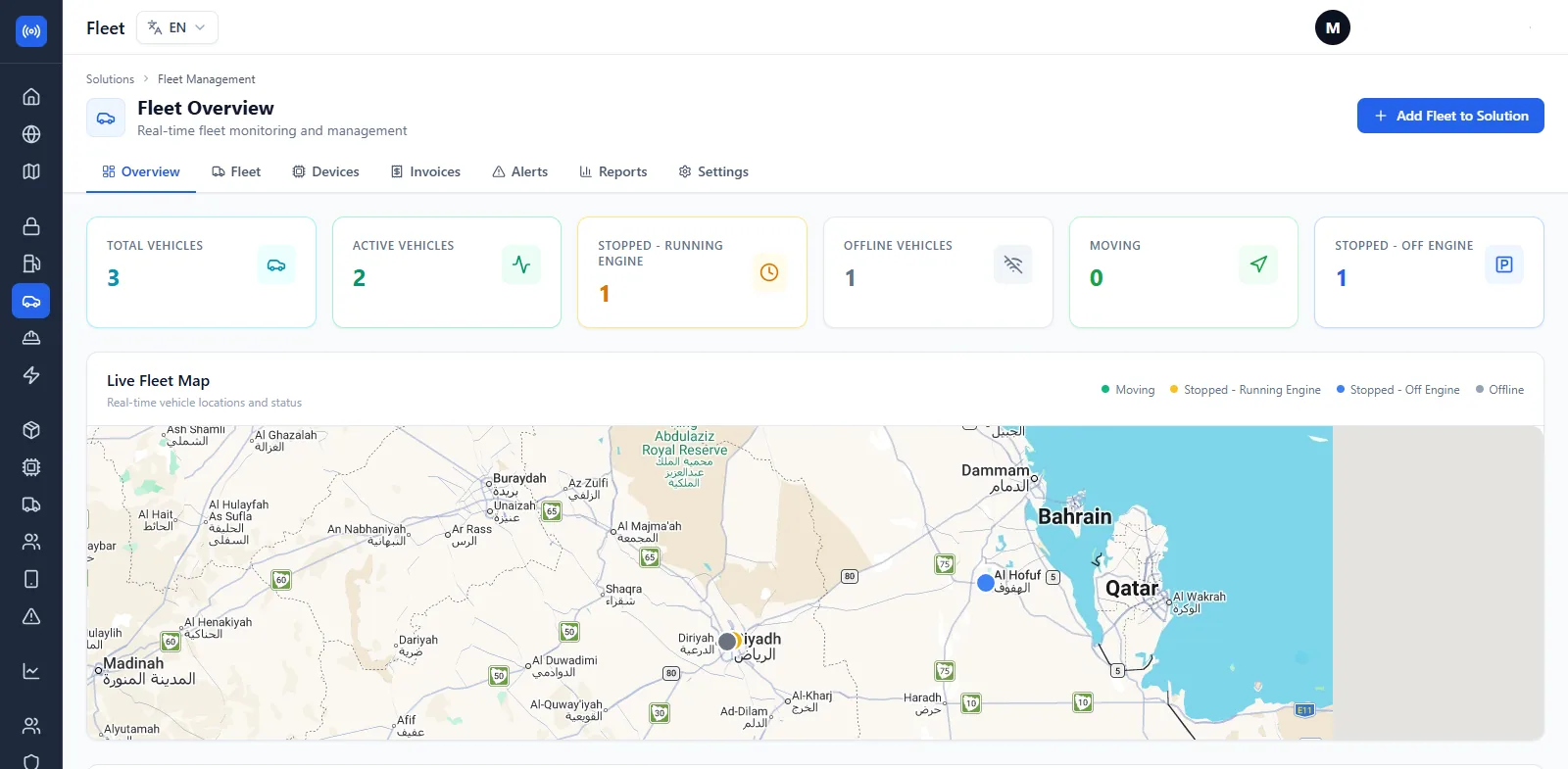This screenshot has height=769, width=1568.
Task: Go to the Alerts tab
Action: 519,171
